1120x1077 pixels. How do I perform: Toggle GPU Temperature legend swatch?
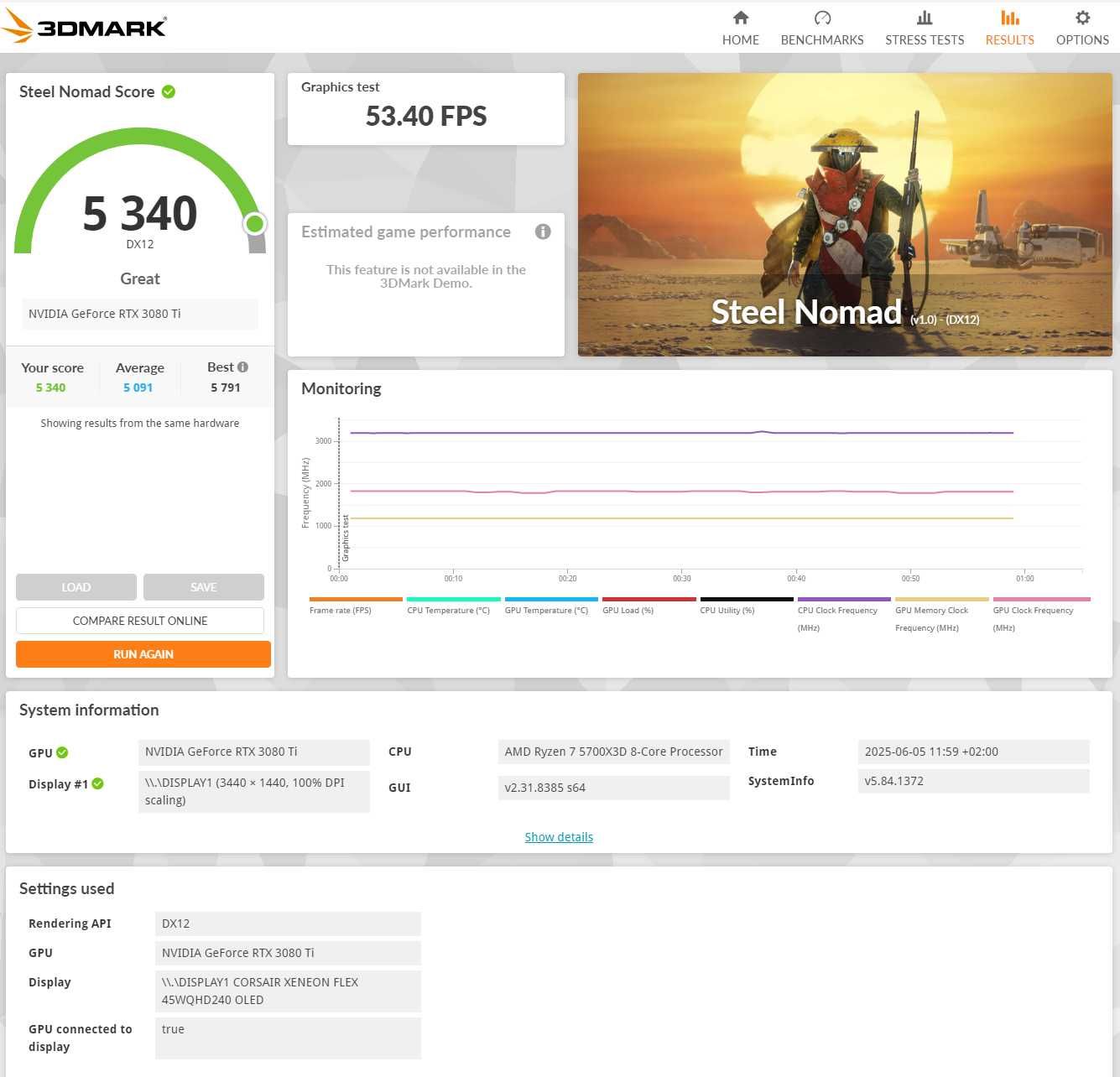pos(551,599)
